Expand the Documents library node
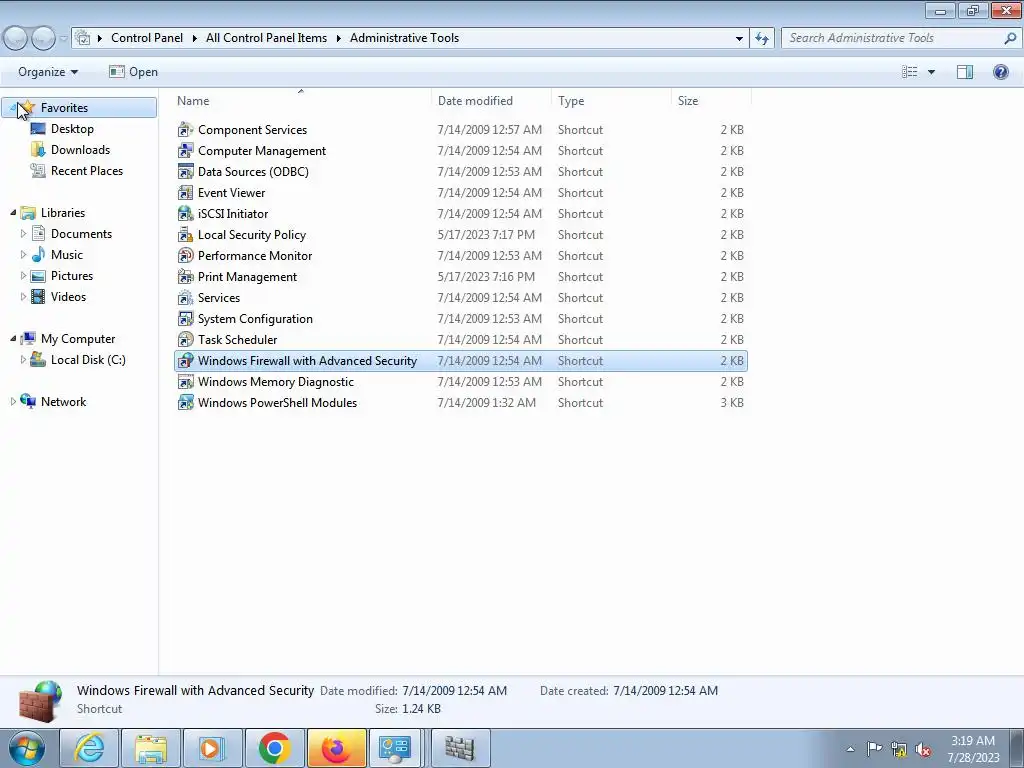The width and height of the screenshot is (1024, 768). click(x=24, y=234)
